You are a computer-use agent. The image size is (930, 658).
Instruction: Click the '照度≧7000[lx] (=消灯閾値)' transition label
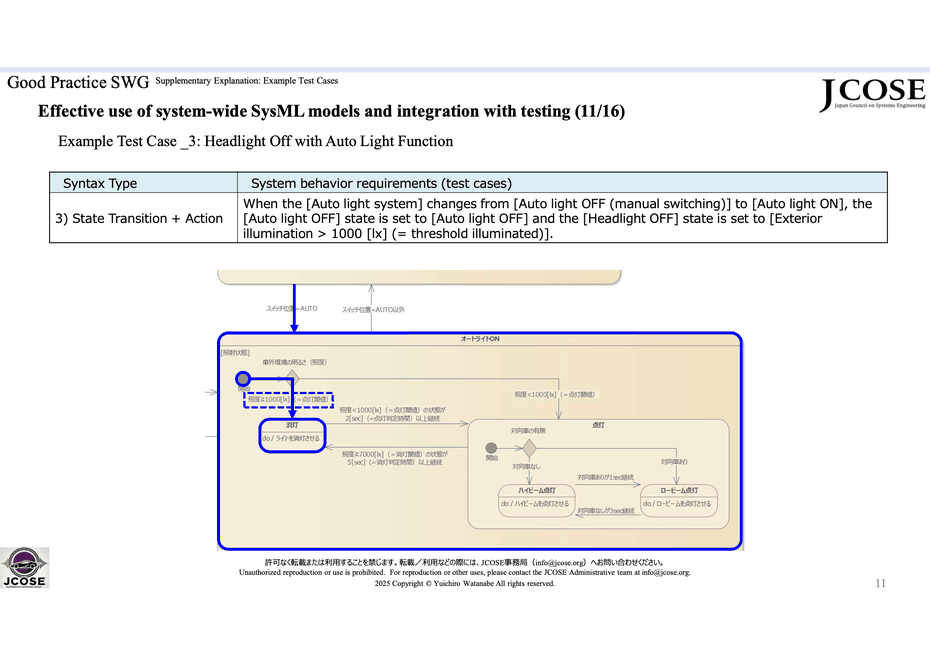point(395,454)
